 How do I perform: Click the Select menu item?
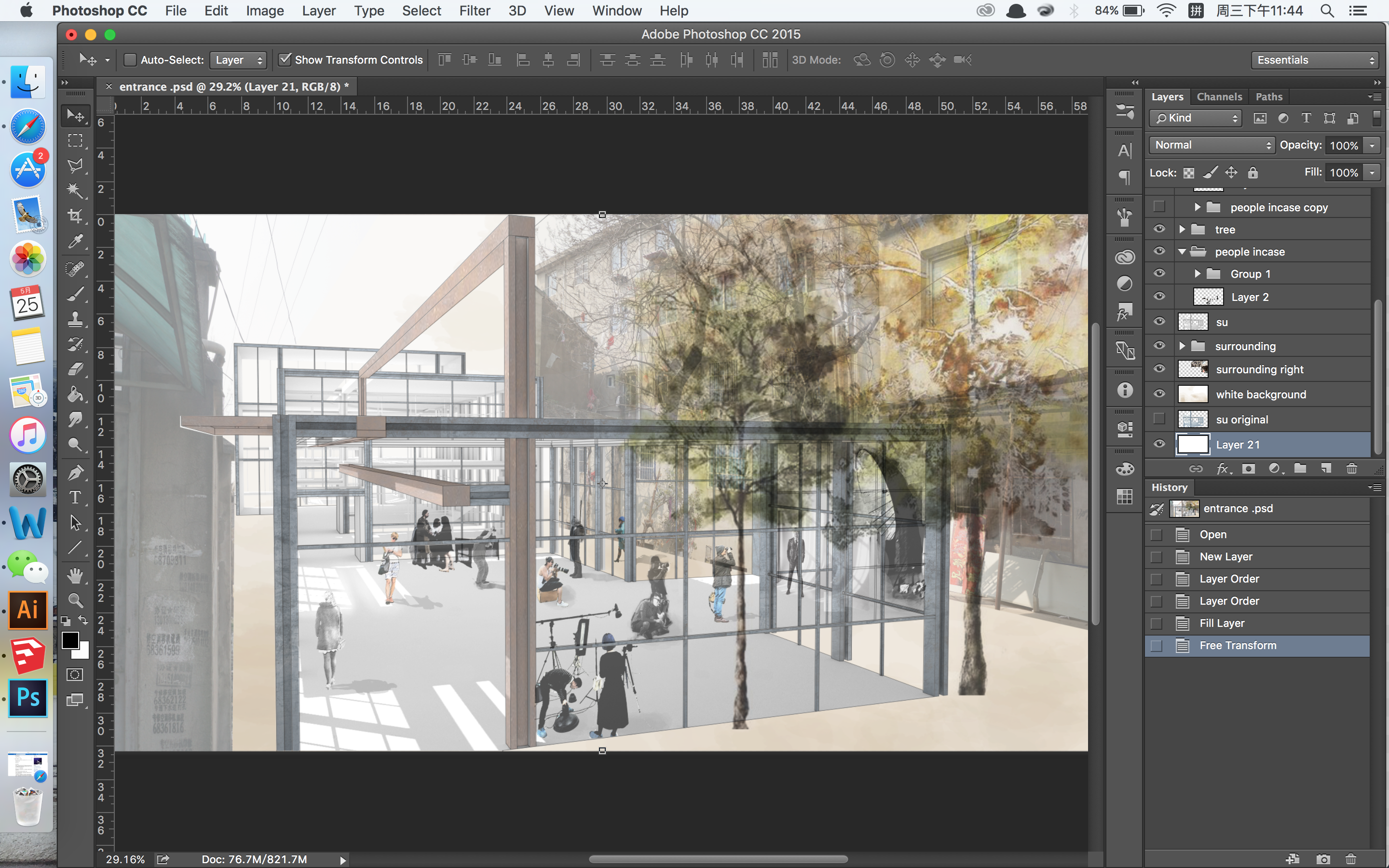(420, 11)
